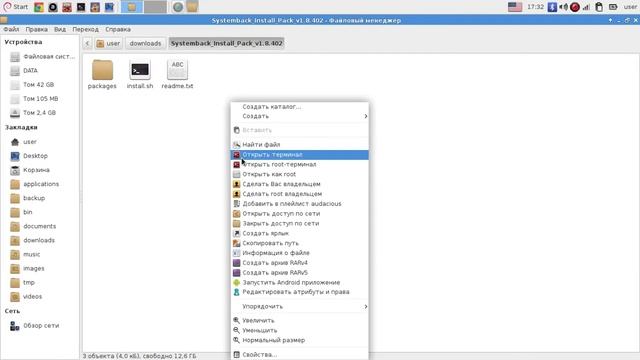Open Том 2,4 GB volume
Screen dimensions: 640x360
point(33,113)
